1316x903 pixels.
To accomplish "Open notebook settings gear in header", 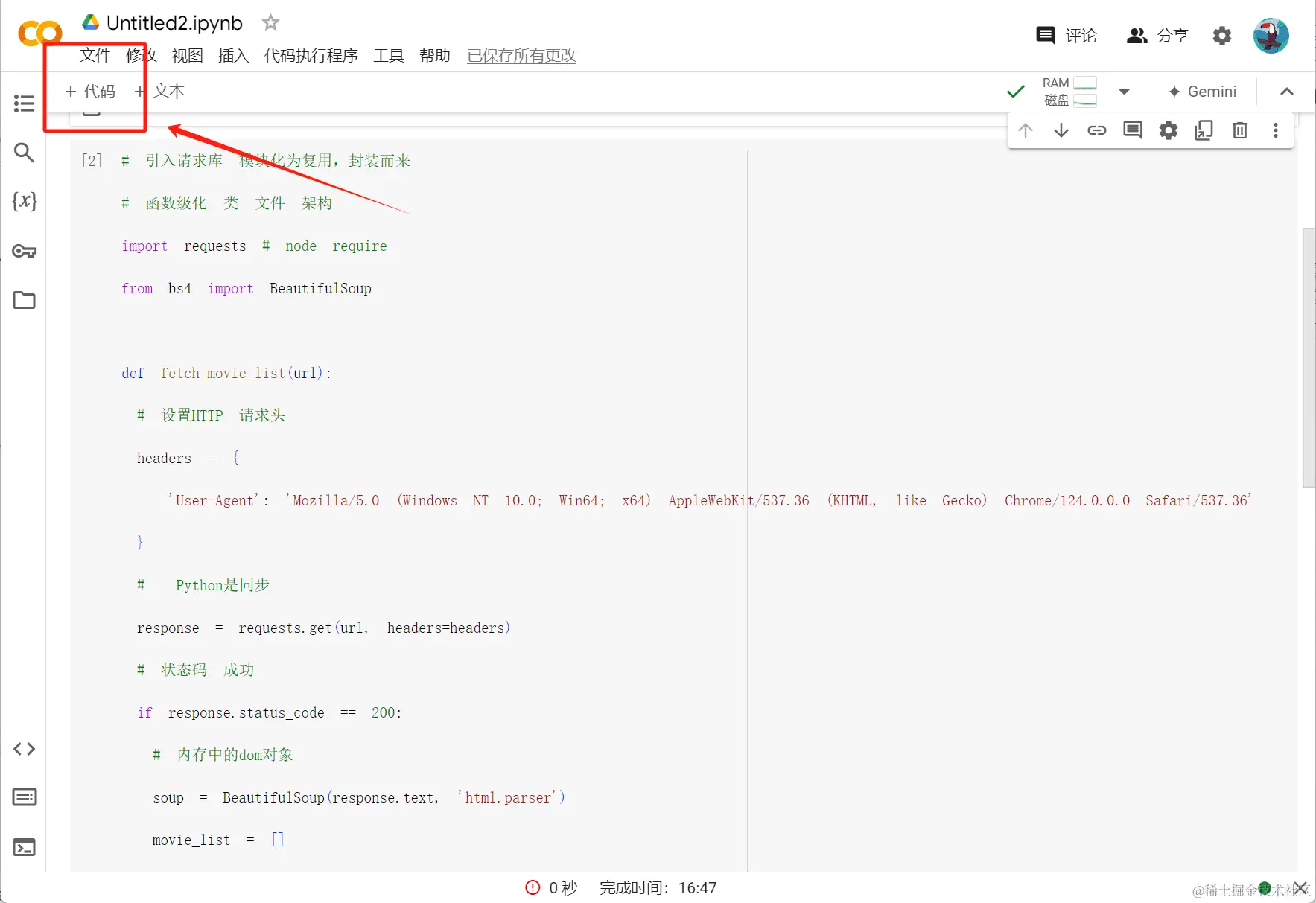I will (x=1222, y=36).
